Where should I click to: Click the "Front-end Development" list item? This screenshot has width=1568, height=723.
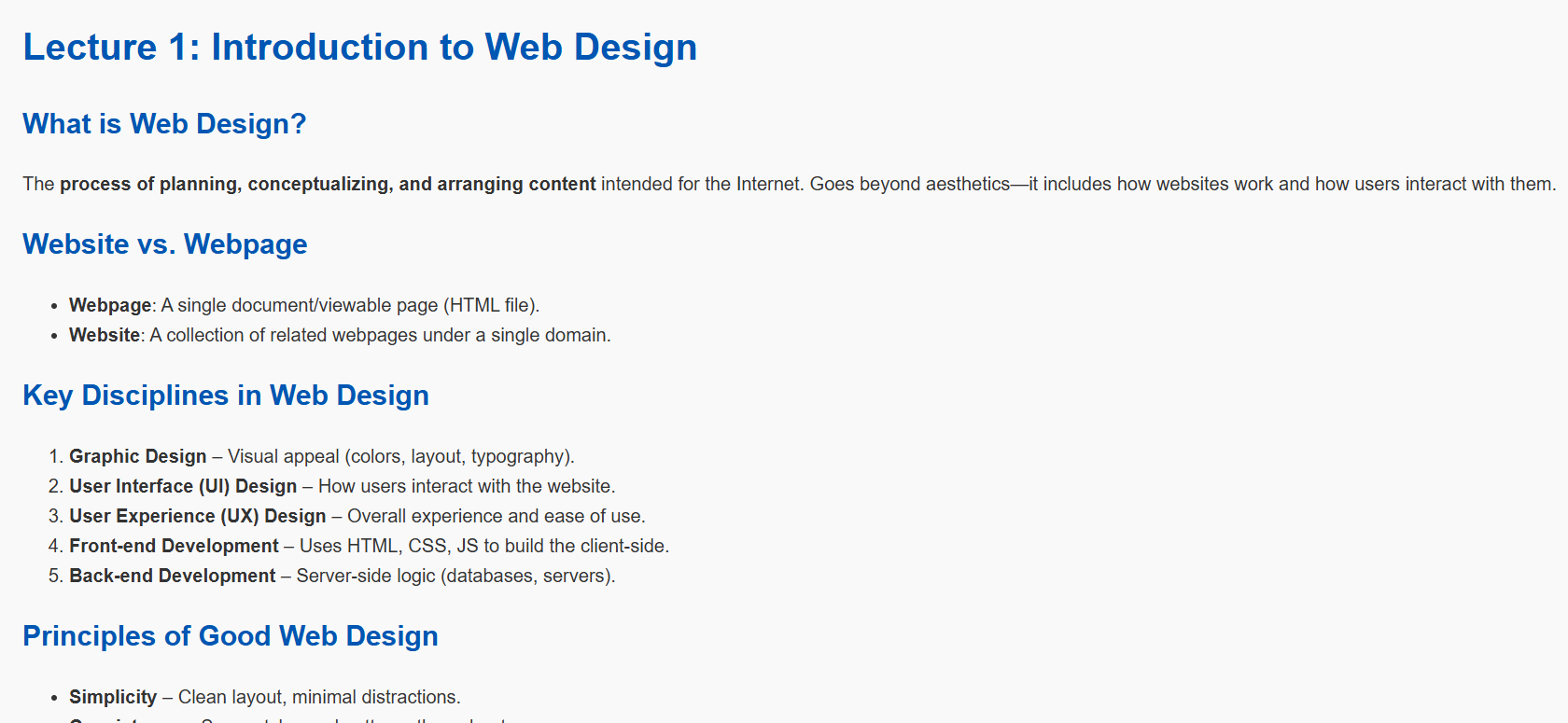point(174,546)
